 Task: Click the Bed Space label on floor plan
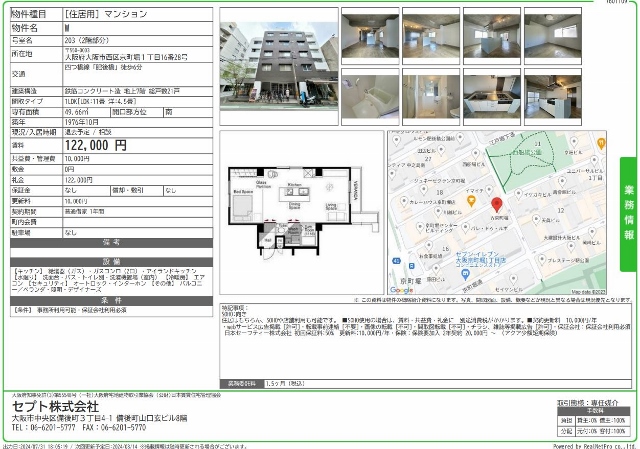pos(243,192)
